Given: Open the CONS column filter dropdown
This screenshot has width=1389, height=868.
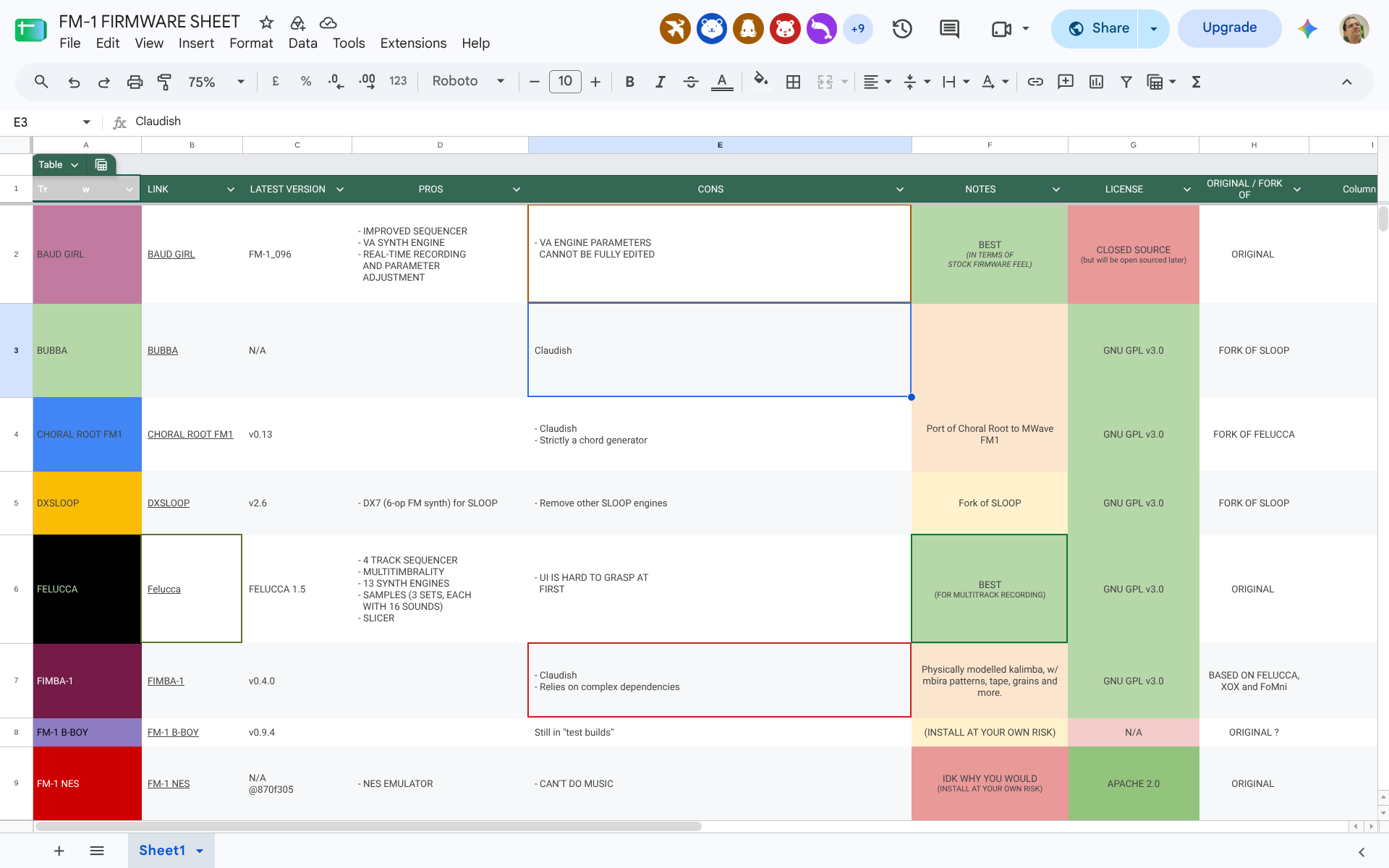Looking at the screenshot, I should 900,190.
